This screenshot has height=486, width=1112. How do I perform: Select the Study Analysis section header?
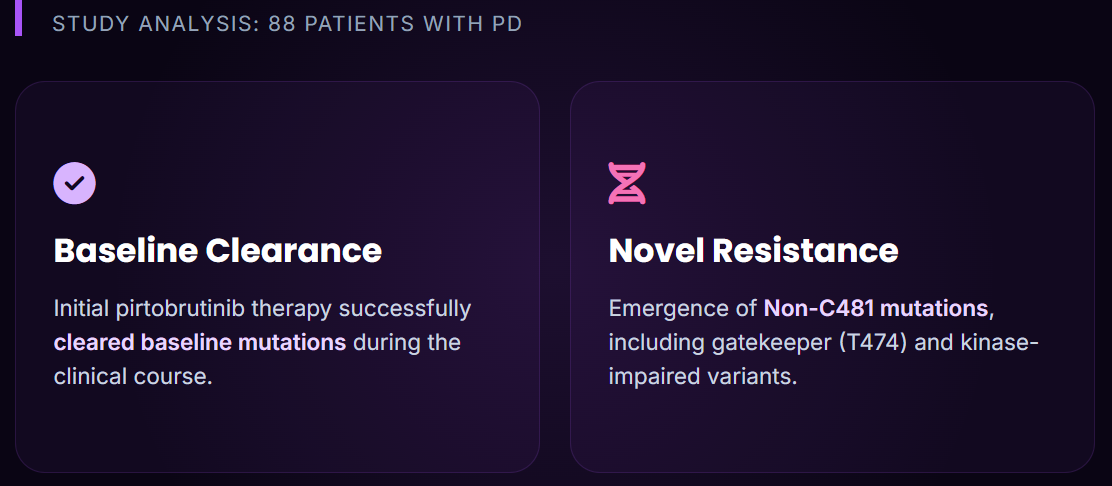tap(287, 23)
